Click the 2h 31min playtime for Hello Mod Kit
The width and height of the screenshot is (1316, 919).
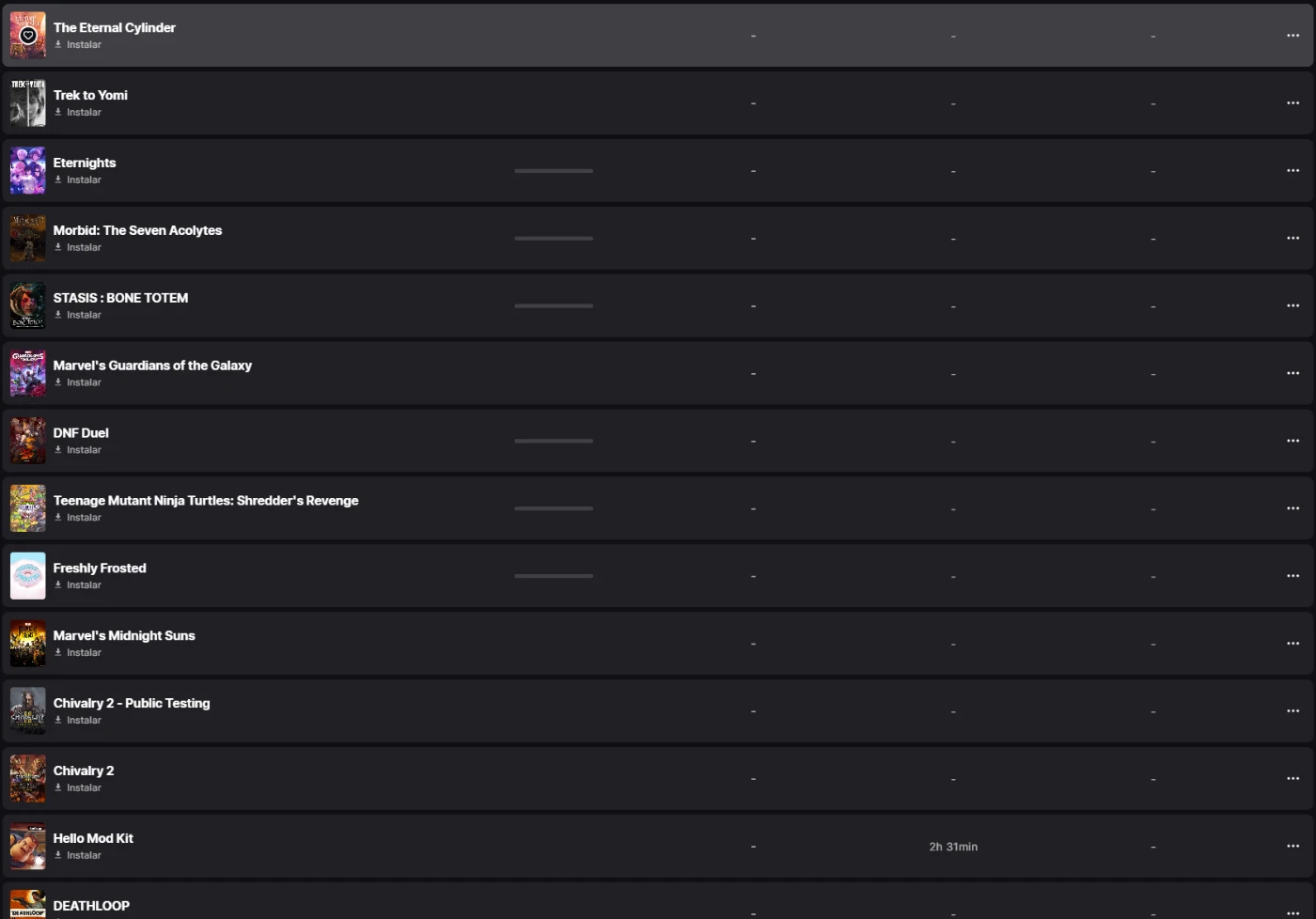pyautogui.click(x=953, y=847)
